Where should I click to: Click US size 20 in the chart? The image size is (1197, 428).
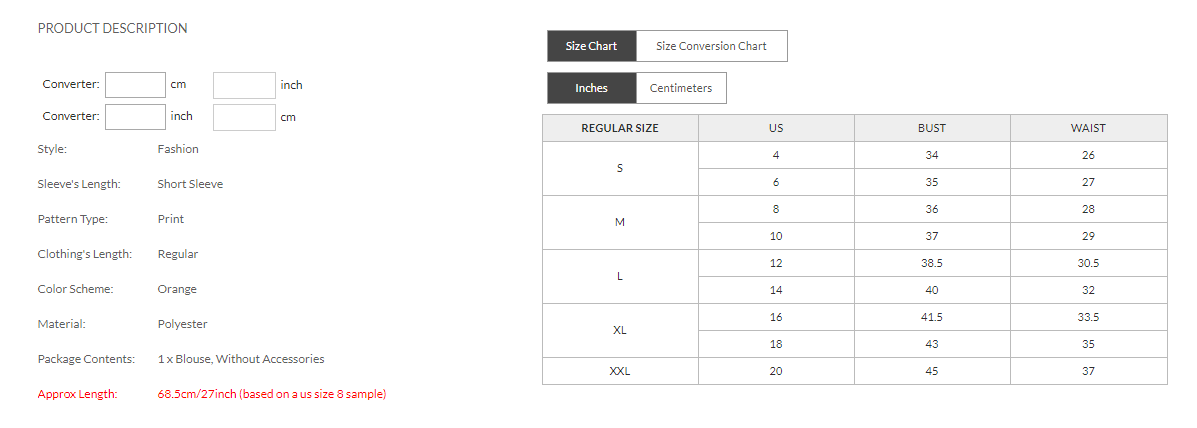point(776,371)
